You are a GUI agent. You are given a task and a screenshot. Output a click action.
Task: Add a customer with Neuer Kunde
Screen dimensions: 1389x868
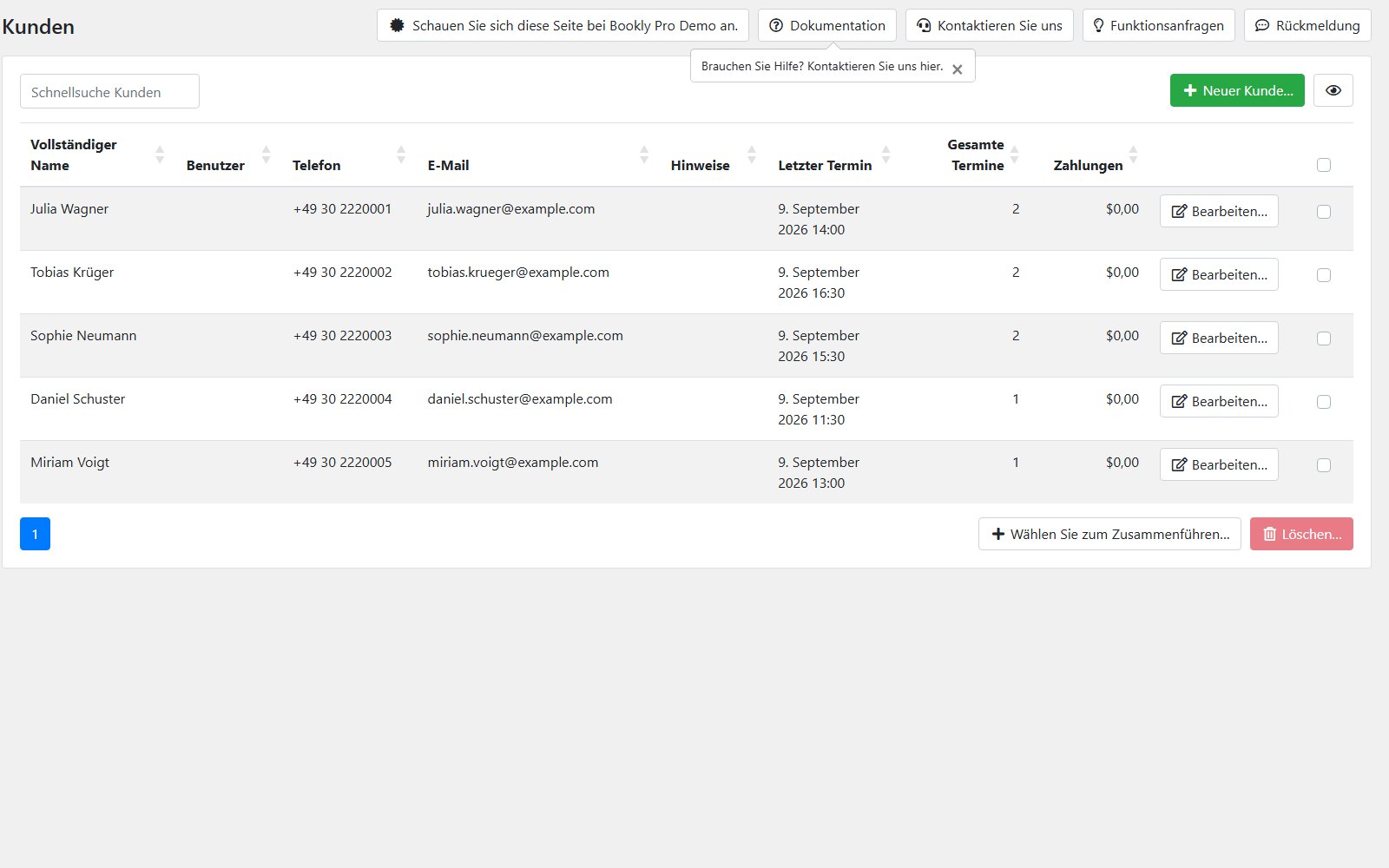(1237, 90)
